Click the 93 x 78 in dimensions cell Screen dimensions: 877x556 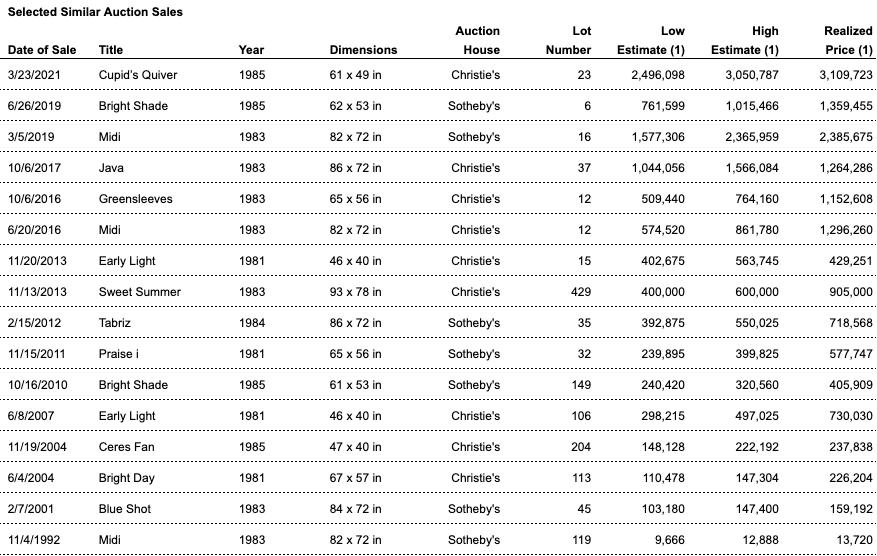355,292
